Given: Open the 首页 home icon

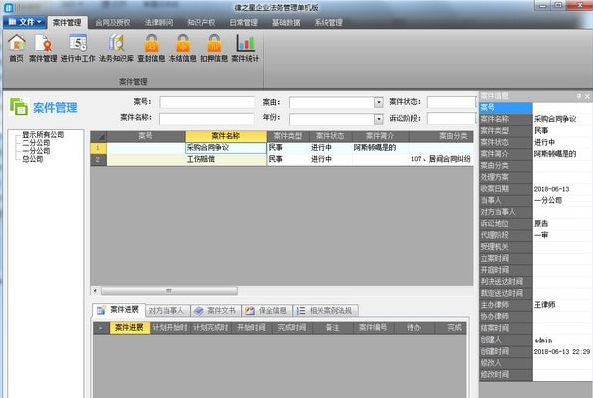Looking at the screenshot, I should tap(17, 48).
